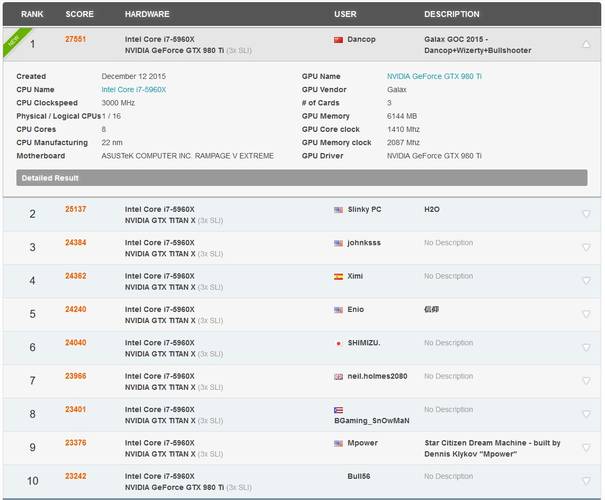Click the US flag beside Mpower
Screen dimensions: 605x500
coord(338,443)
